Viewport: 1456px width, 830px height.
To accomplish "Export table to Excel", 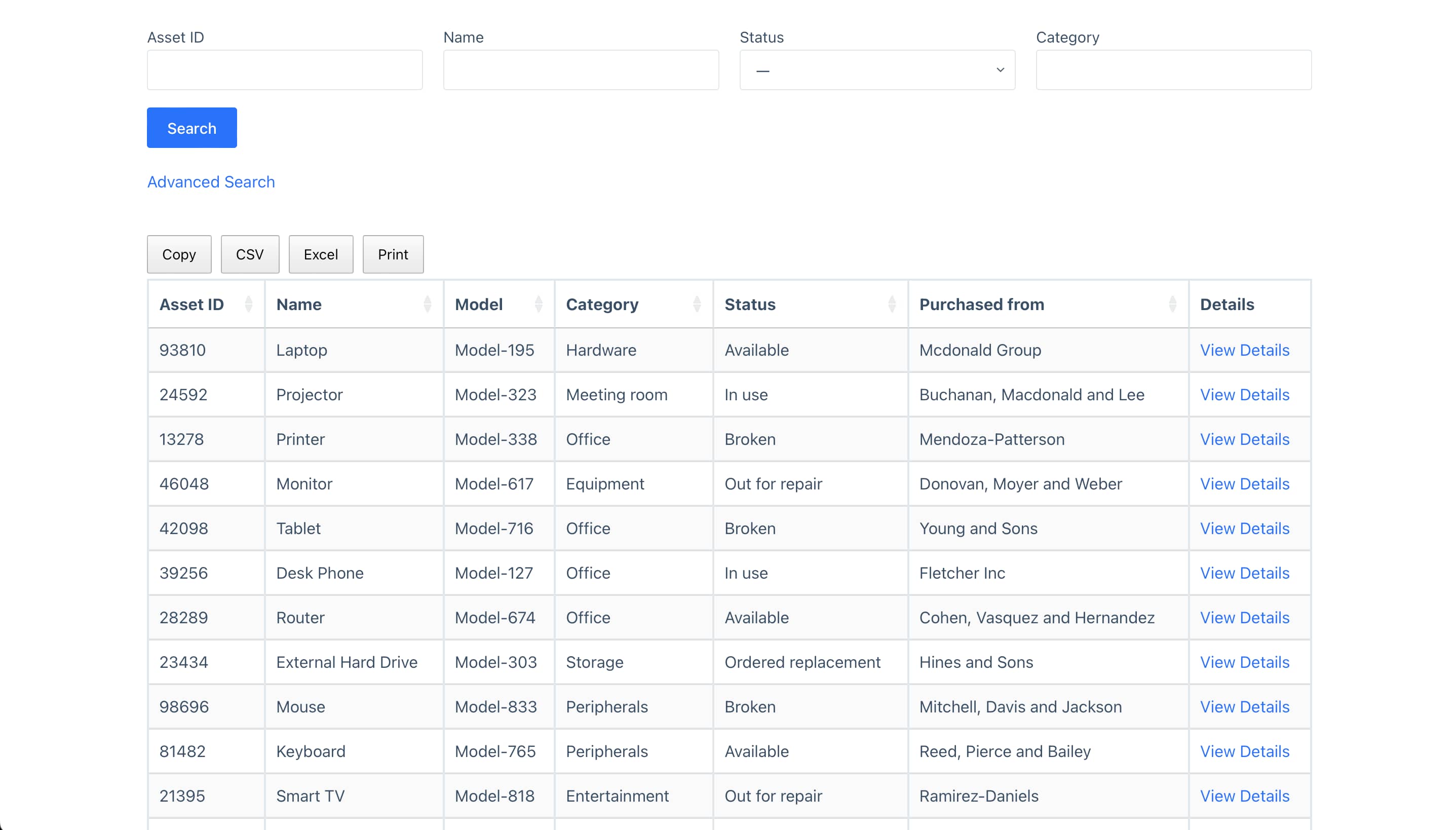I will 320,254.
